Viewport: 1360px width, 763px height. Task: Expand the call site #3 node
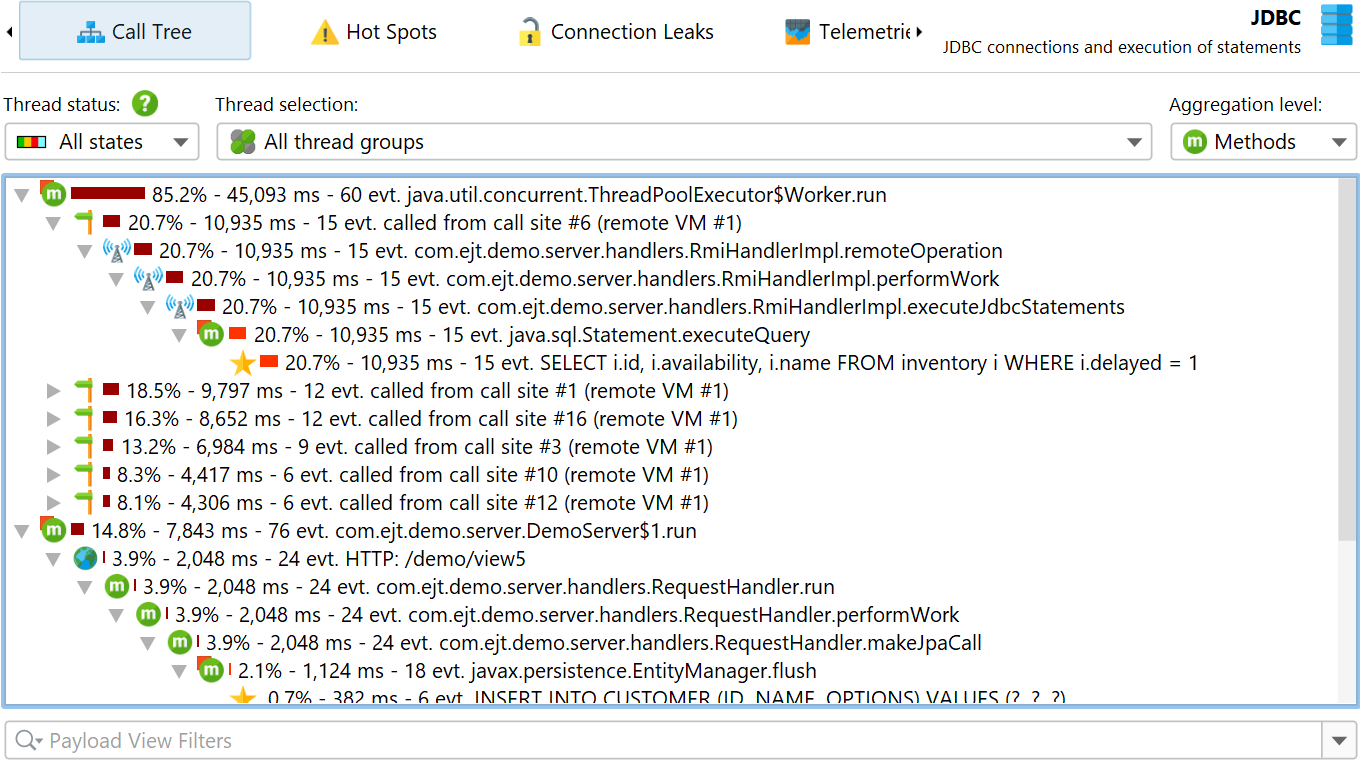55,447
